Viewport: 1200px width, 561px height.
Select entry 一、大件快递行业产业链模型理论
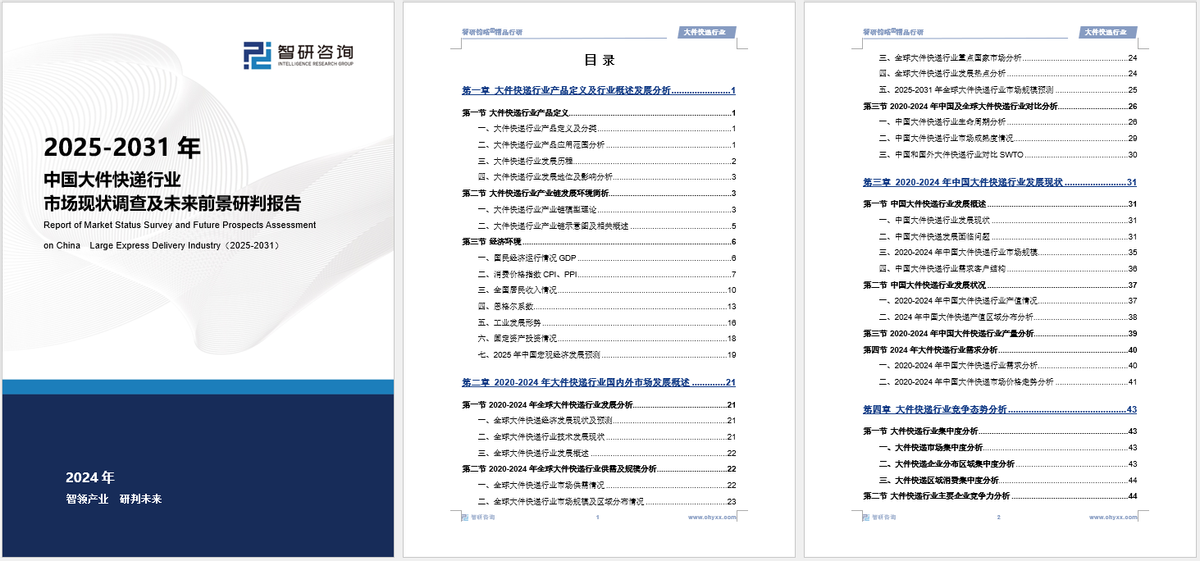(x=606, y=210)
